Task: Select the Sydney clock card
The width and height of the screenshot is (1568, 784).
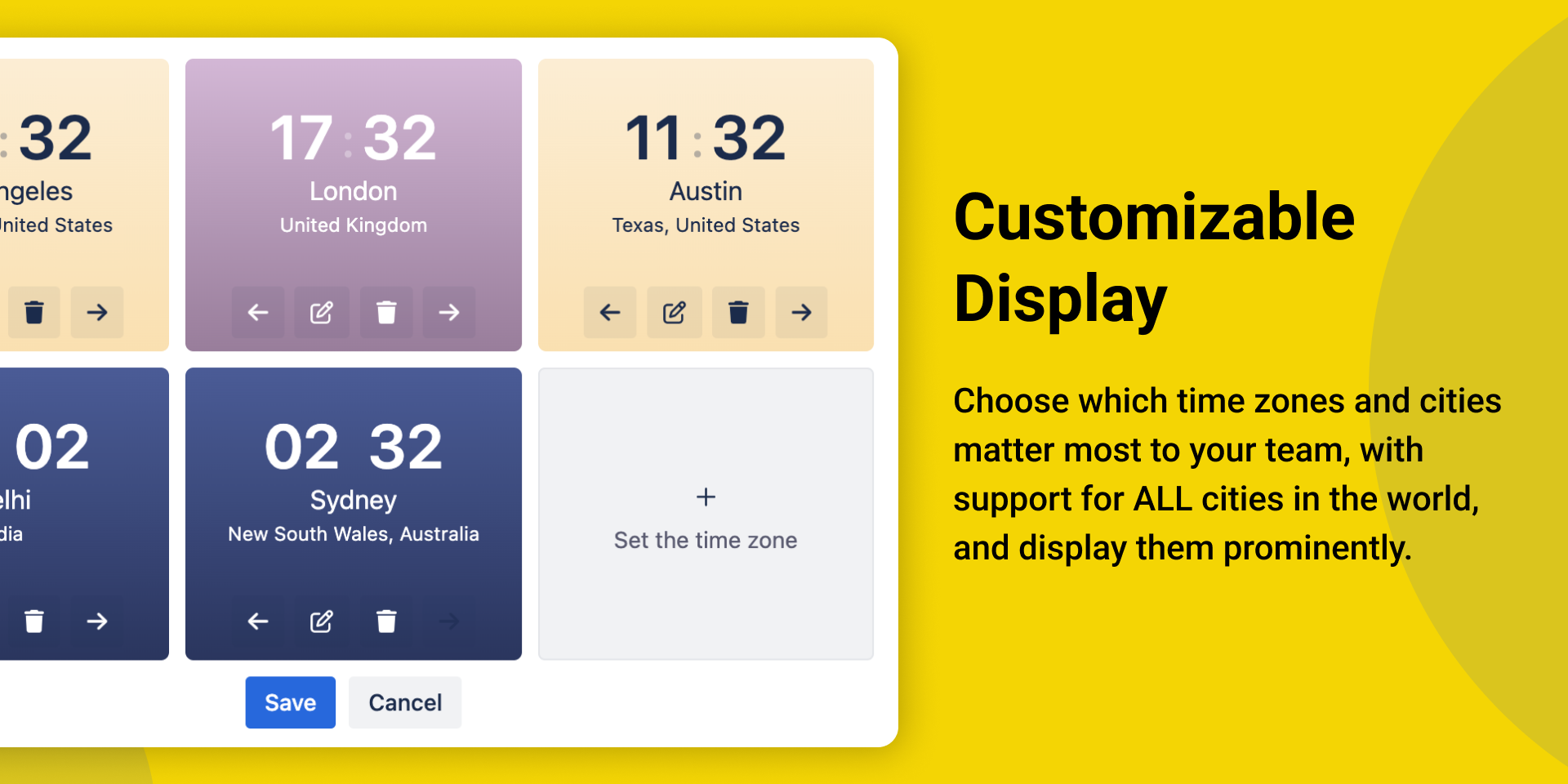Action: coord(354,514)
